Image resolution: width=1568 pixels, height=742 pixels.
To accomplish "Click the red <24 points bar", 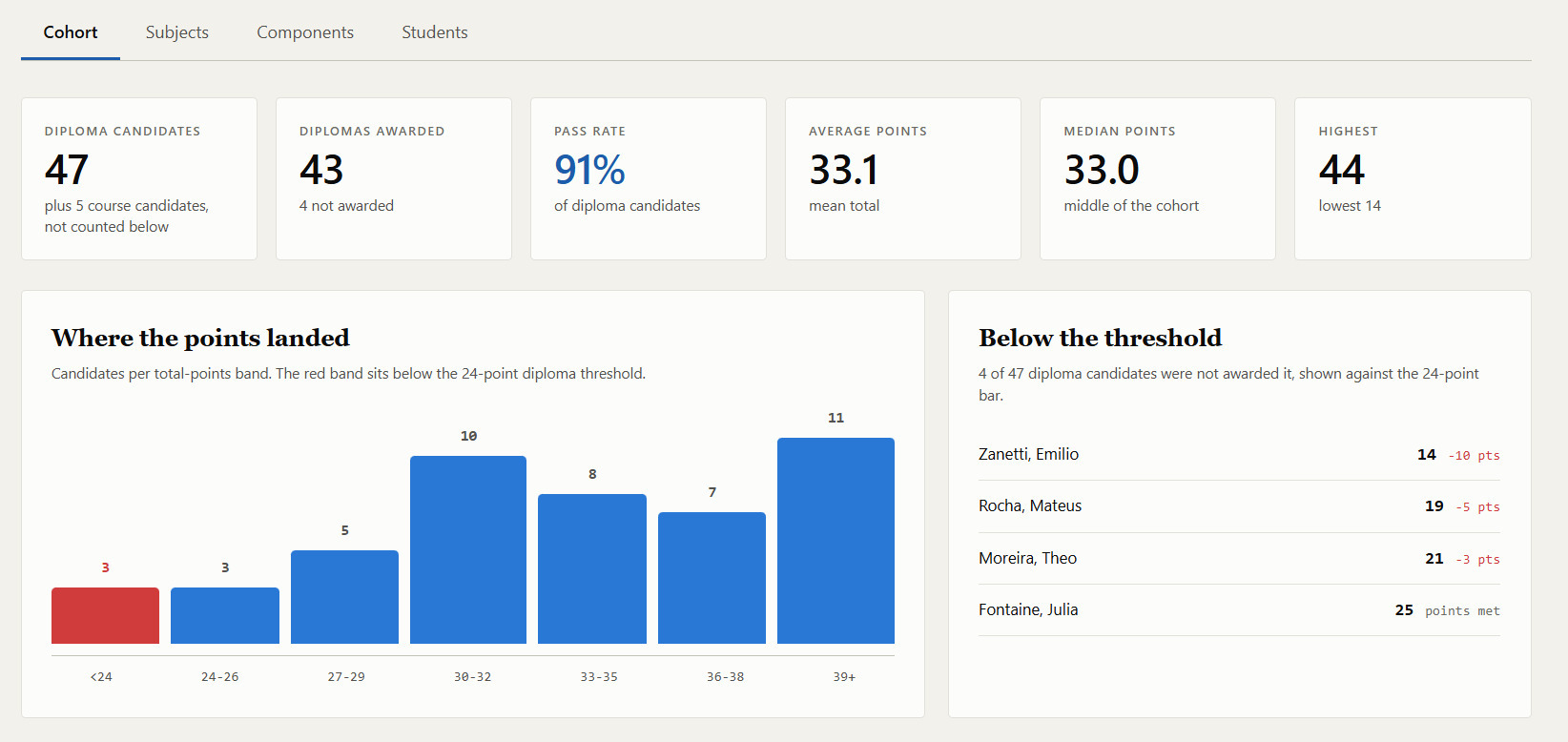I will point(105,615).
